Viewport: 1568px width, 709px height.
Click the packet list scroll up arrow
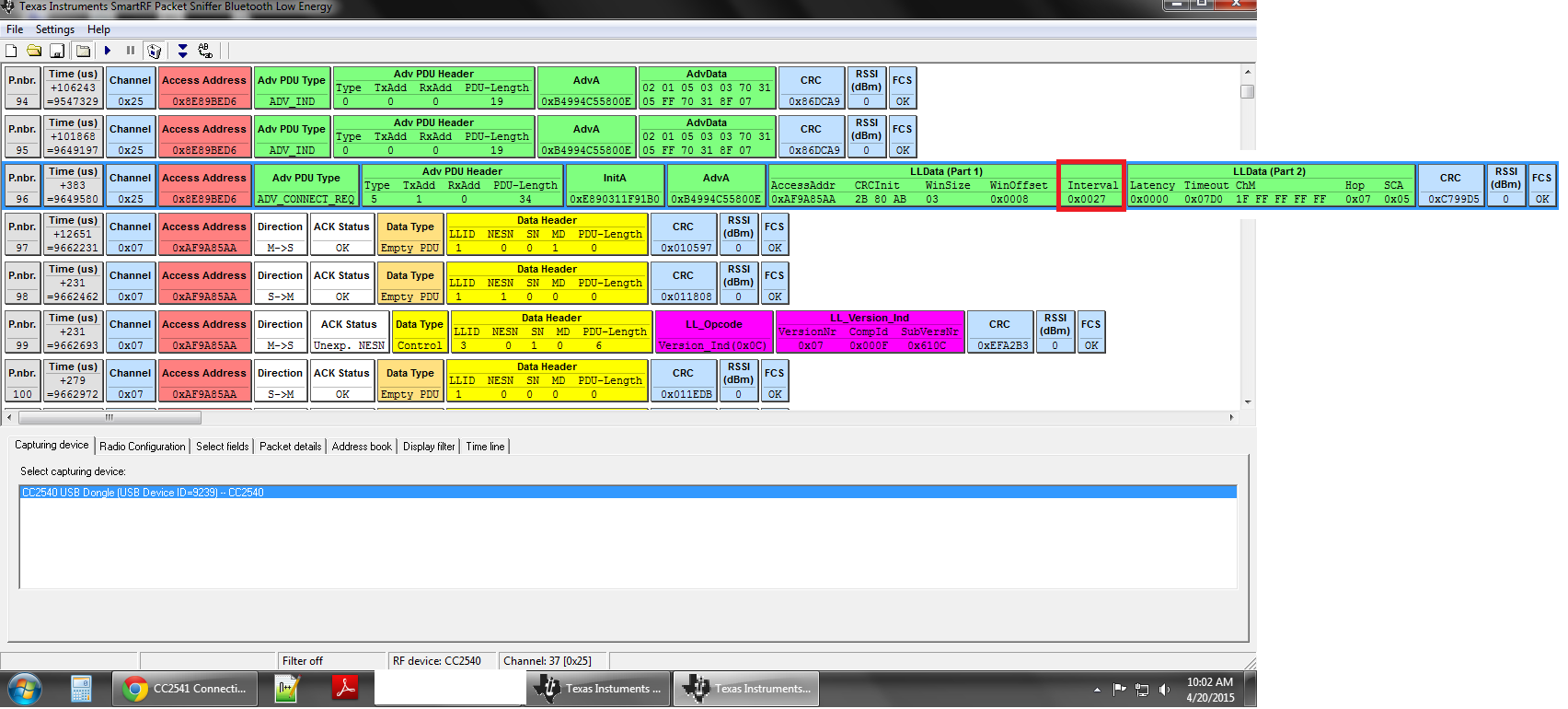point(1248,72)
